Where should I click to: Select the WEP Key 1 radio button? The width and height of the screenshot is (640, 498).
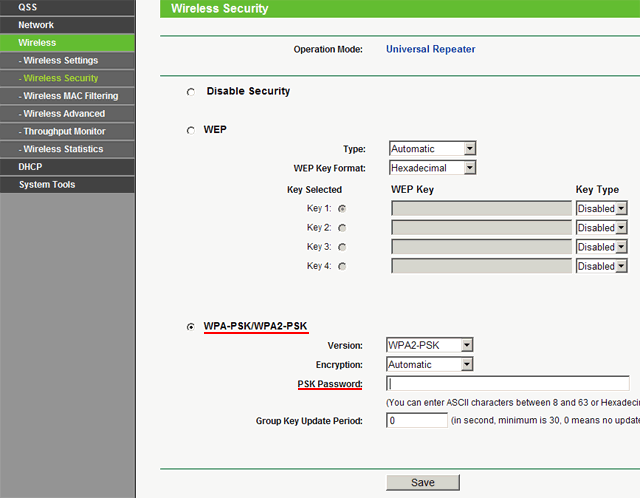(x=343, y=208)
